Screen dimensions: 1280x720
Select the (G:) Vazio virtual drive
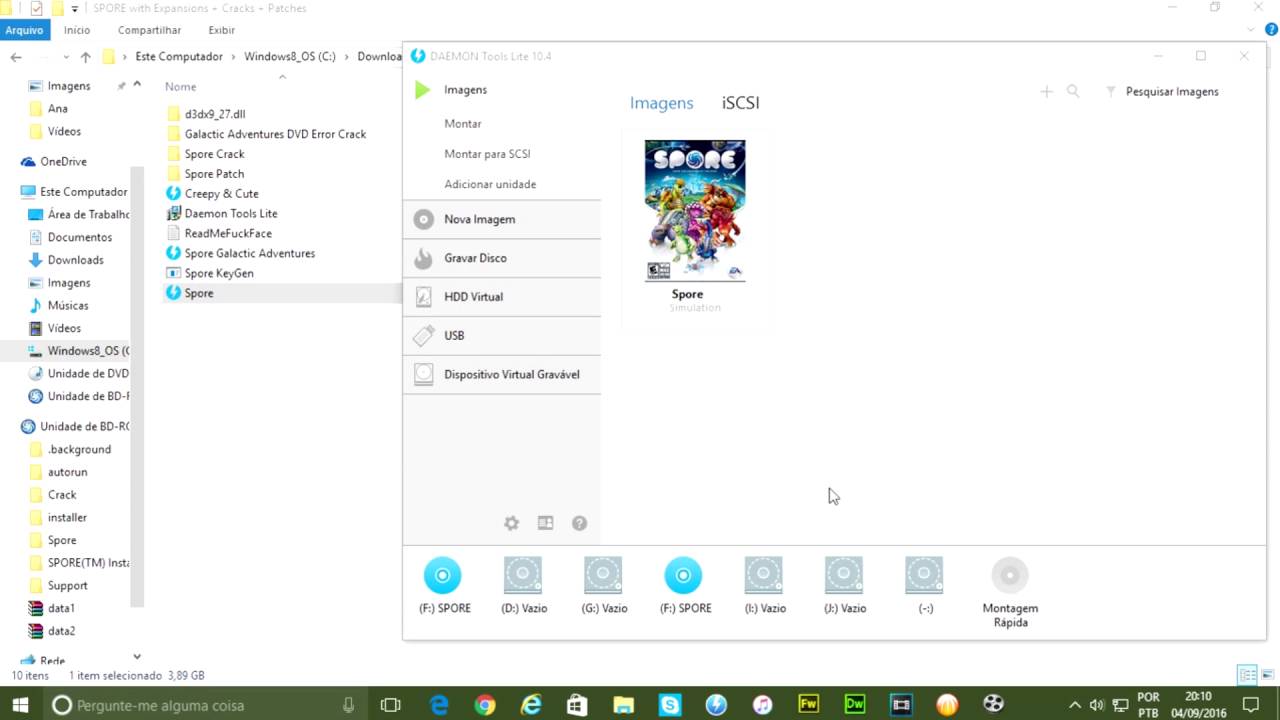point(604,586)
